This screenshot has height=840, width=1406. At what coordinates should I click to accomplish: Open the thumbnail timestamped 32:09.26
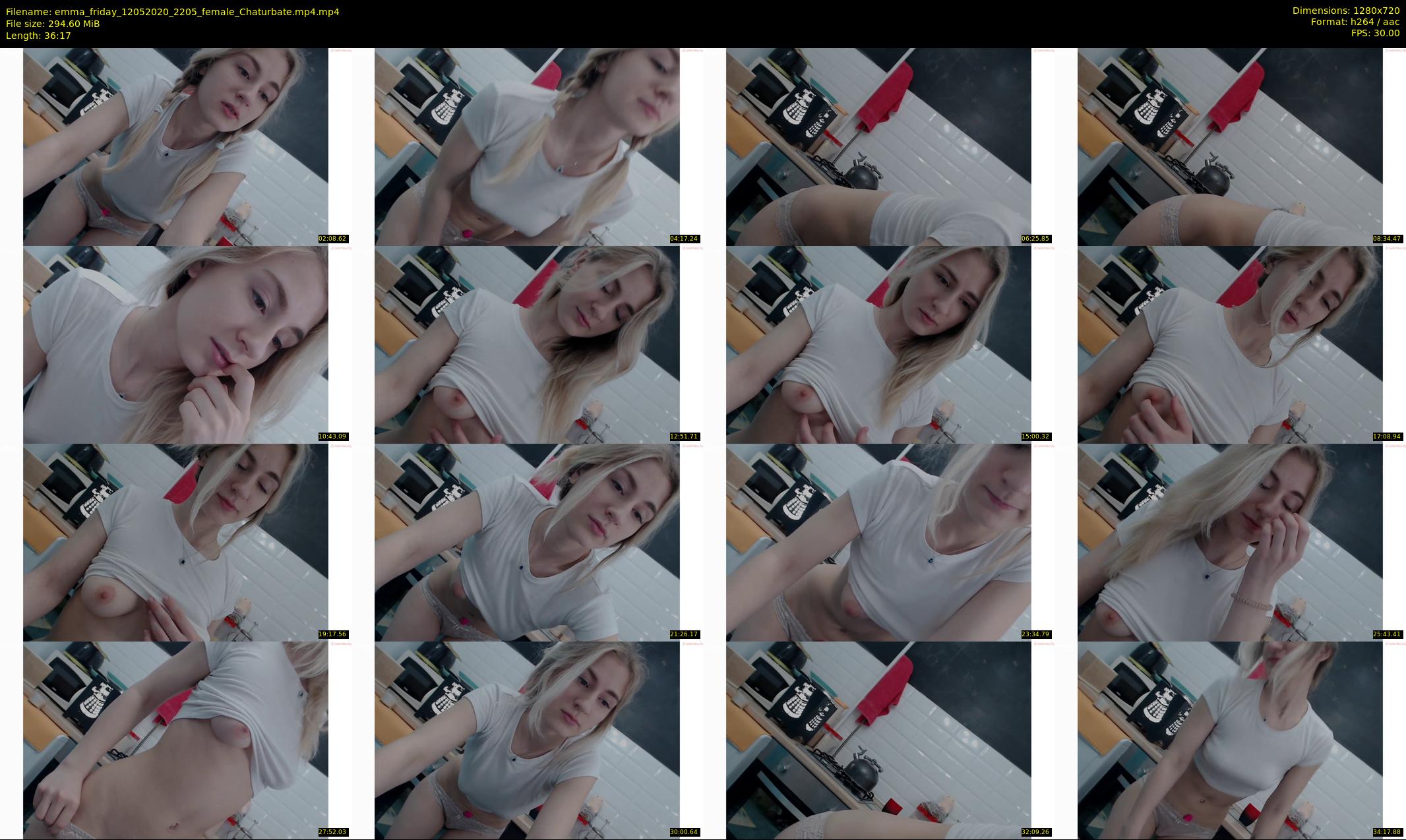pyautogui.click(x=878, y=740)
